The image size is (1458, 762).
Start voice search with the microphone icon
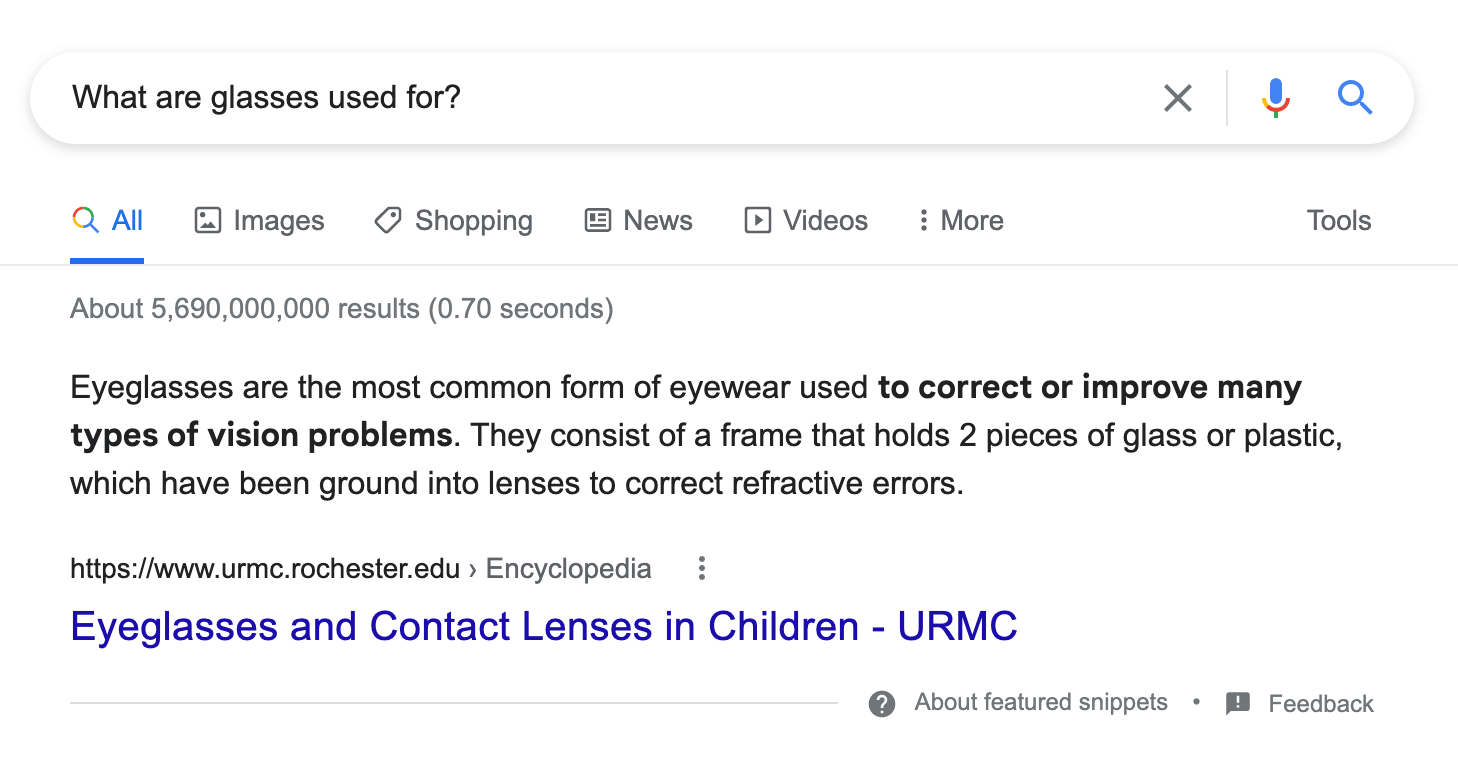coord(1275,98)
